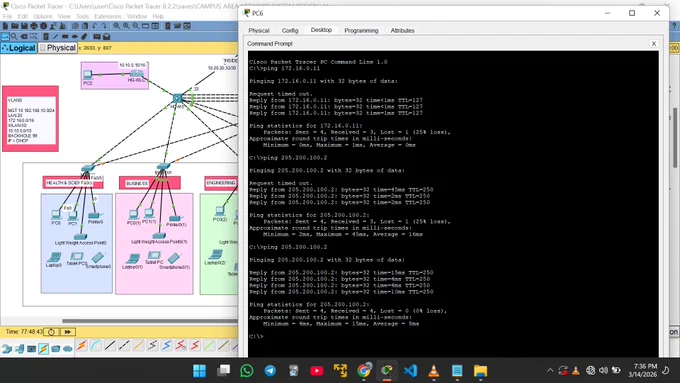Image resolution: width=680 pixels, height=383 pixels.
Task: Open the Edit menu
Action: 23,16
